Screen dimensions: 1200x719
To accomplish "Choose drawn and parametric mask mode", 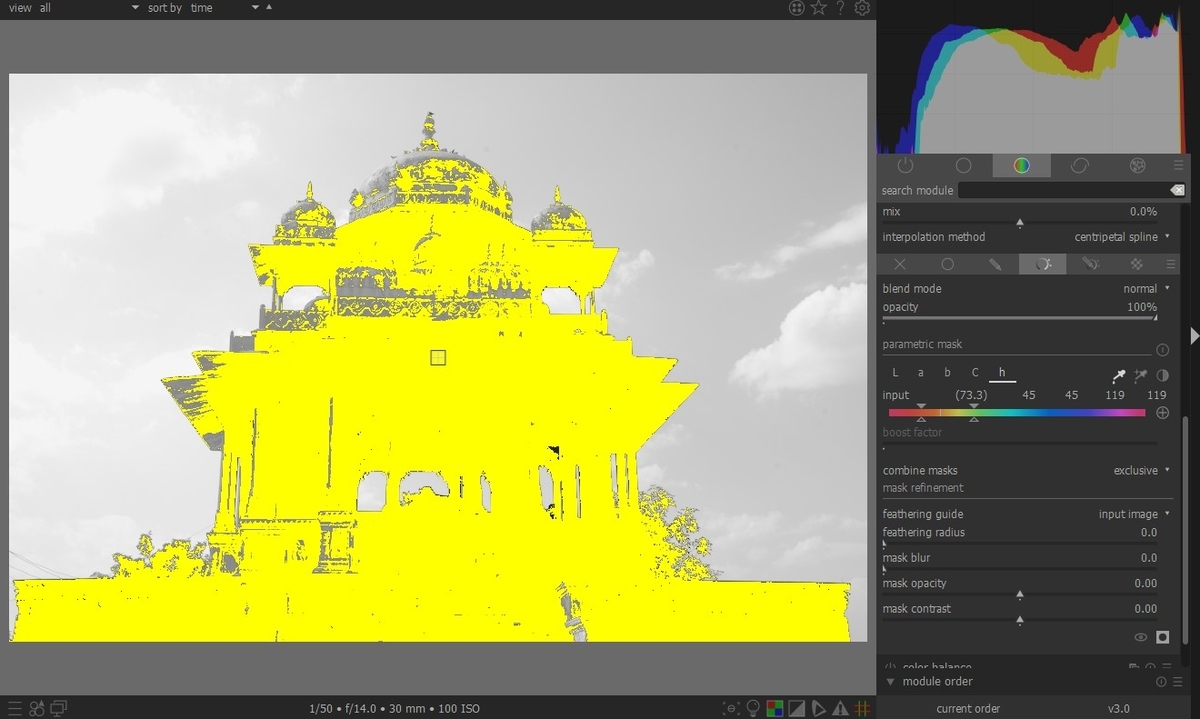I will [1090, 264].
